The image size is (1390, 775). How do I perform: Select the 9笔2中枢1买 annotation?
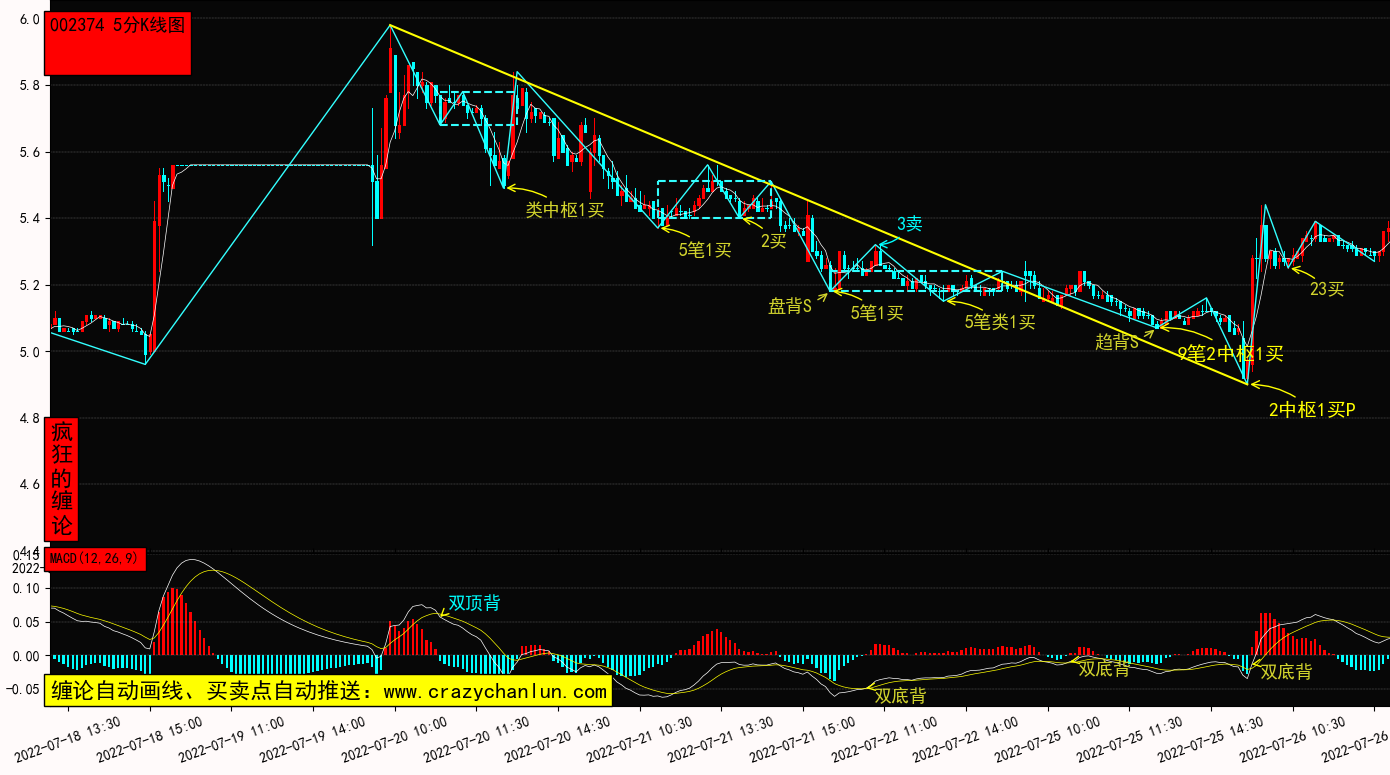pos(1230,353)
